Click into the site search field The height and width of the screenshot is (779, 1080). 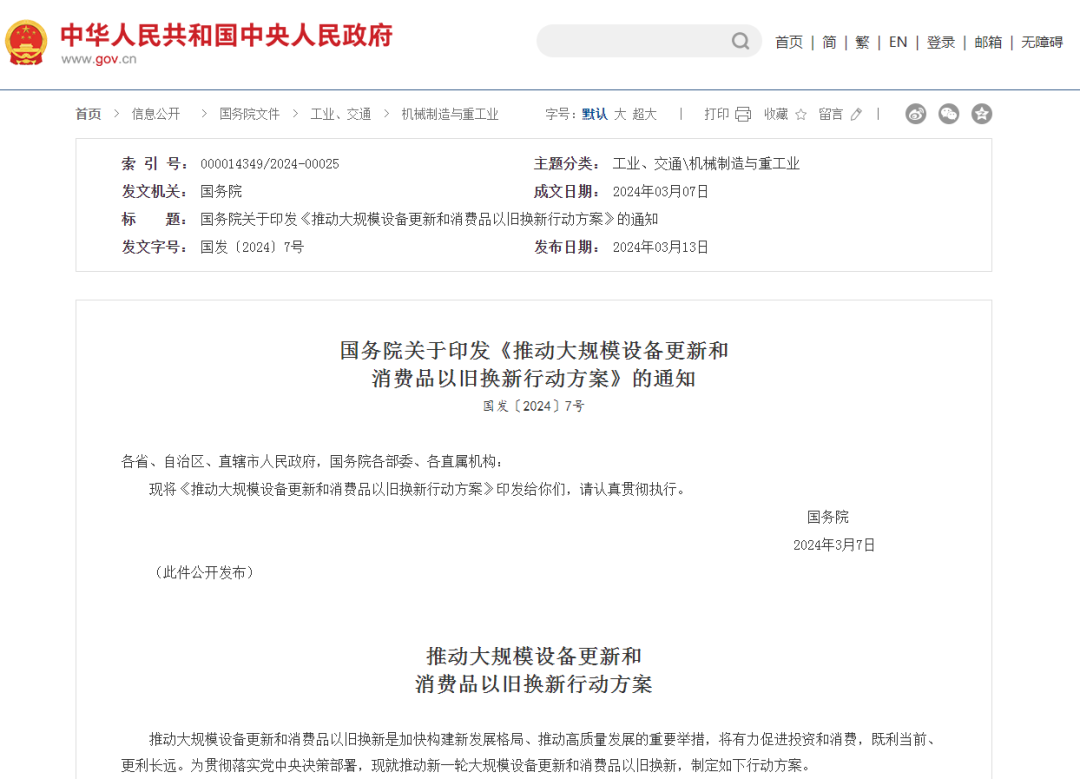(x=632, y=41)
